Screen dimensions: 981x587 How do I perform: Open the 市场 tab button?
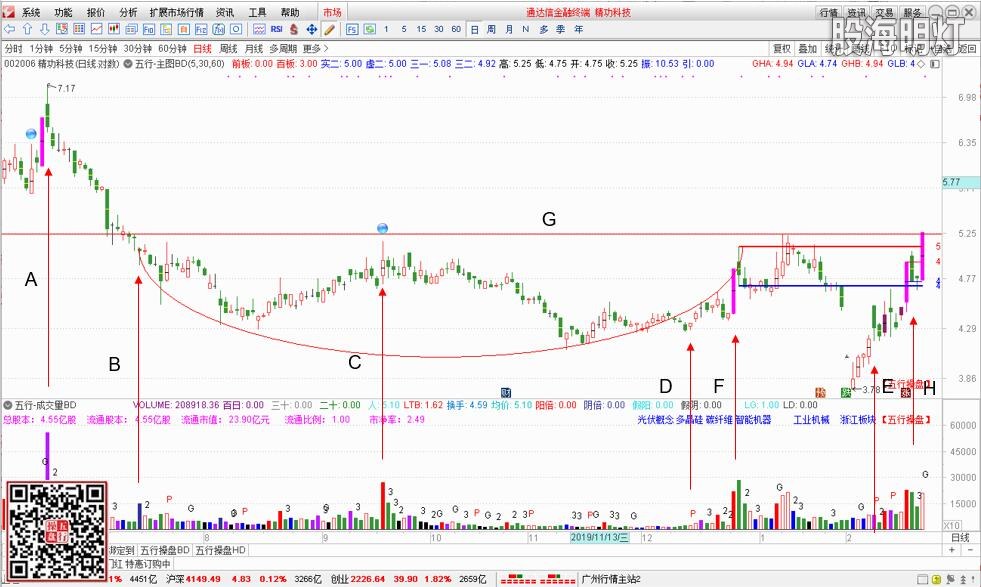pyautogui.click(x=332, y=12)
